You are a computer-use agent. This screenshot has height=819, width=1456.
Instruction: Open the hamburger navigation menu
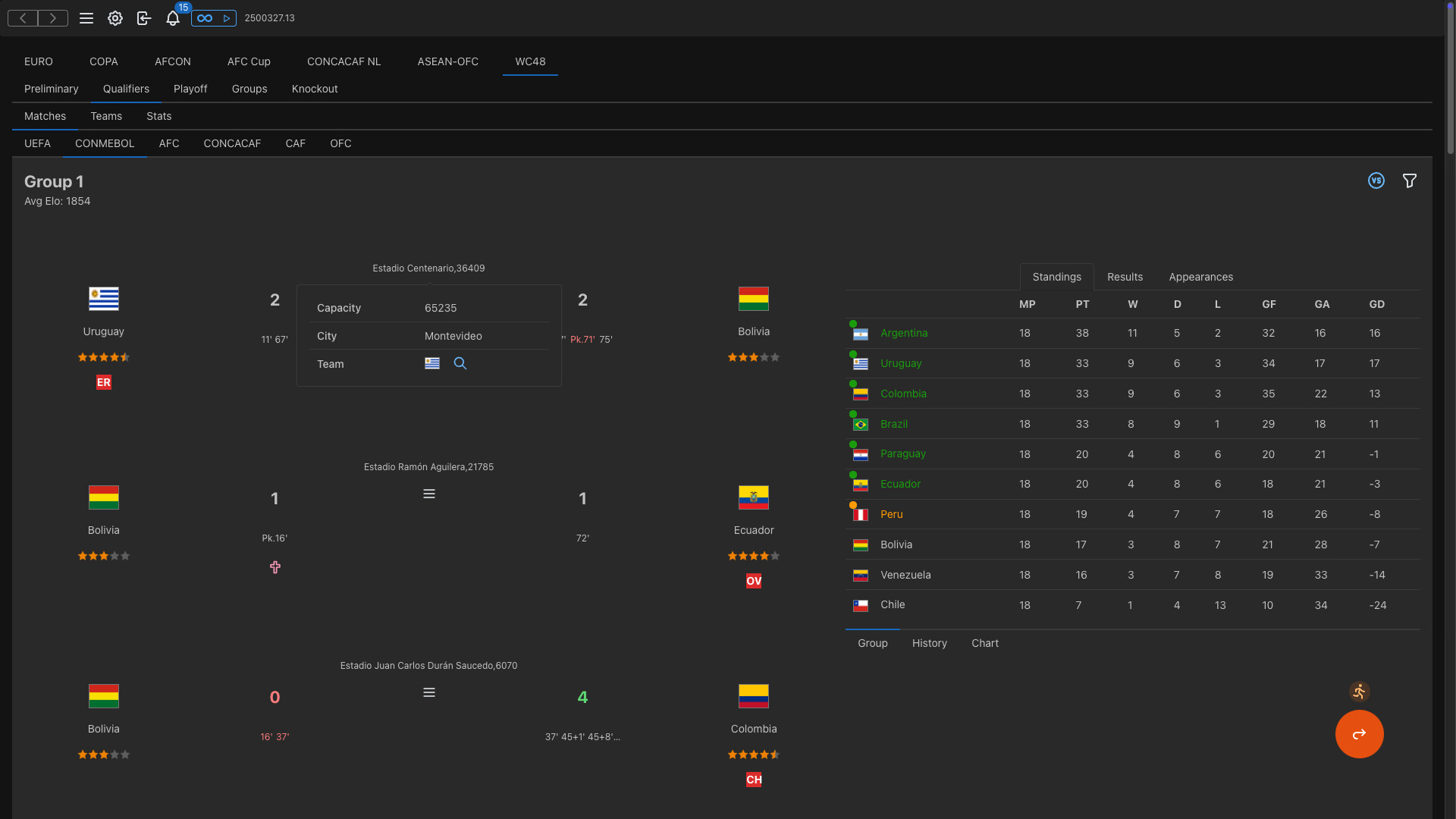pyautogui.click(x=86, y=18)
